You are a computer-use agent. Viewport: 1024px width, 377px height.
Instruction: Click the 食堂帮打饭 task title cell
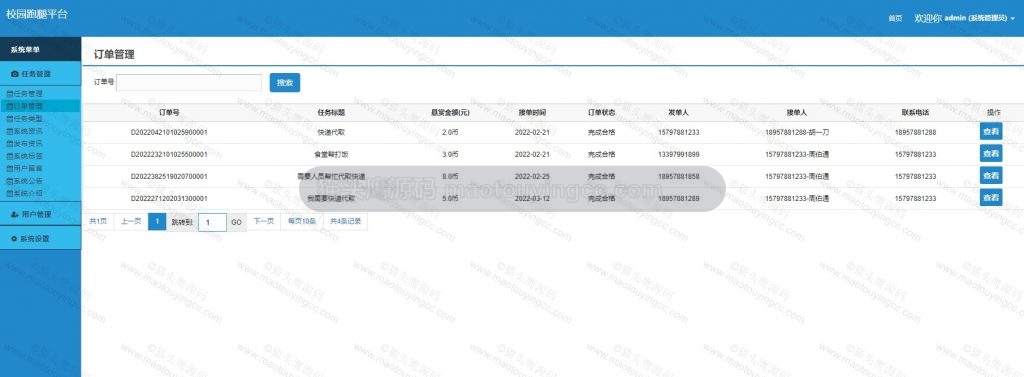tap(331, 154)
